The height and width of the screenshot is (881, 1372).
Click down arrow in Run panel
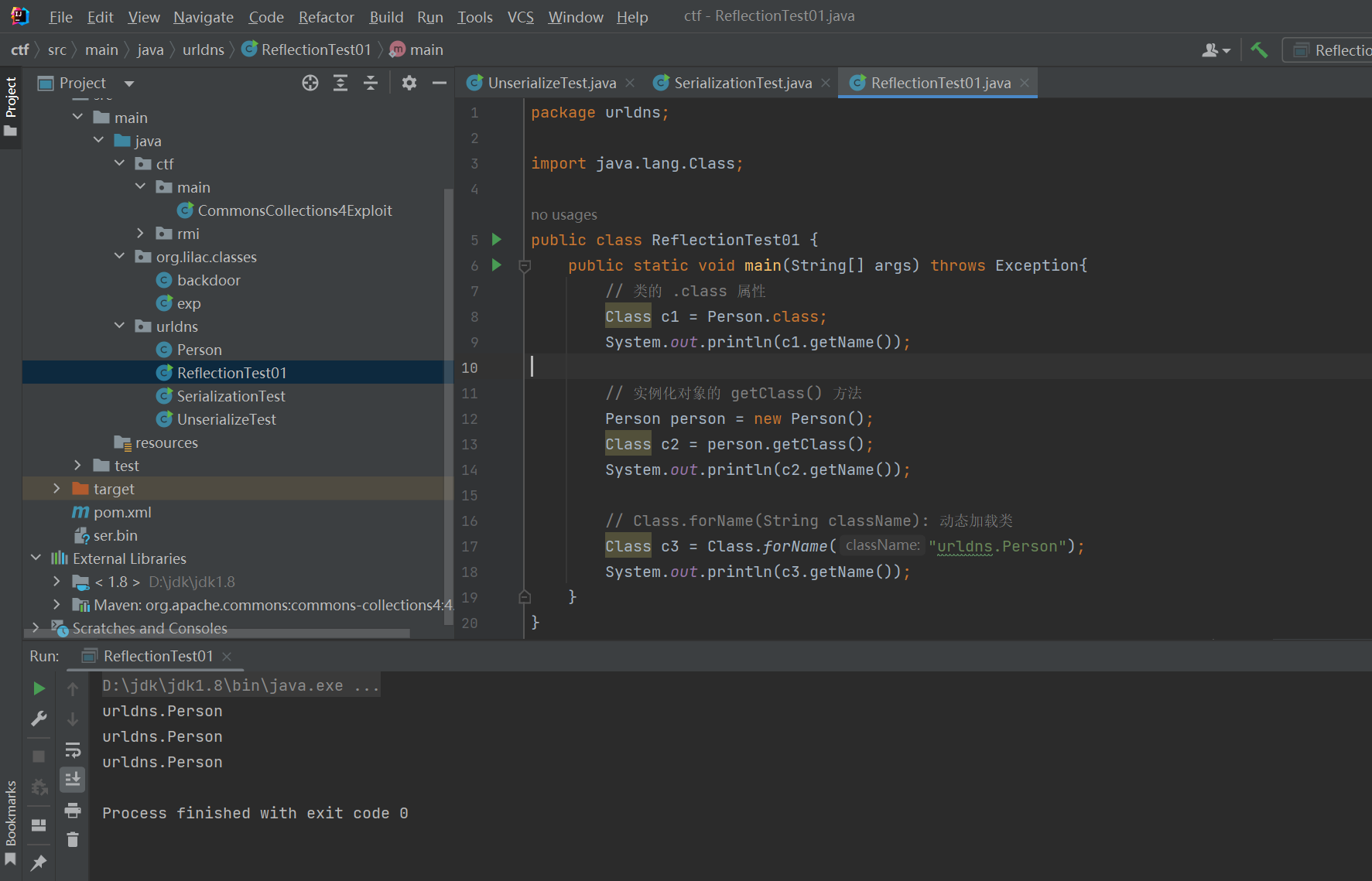click(x=73, y=719)
